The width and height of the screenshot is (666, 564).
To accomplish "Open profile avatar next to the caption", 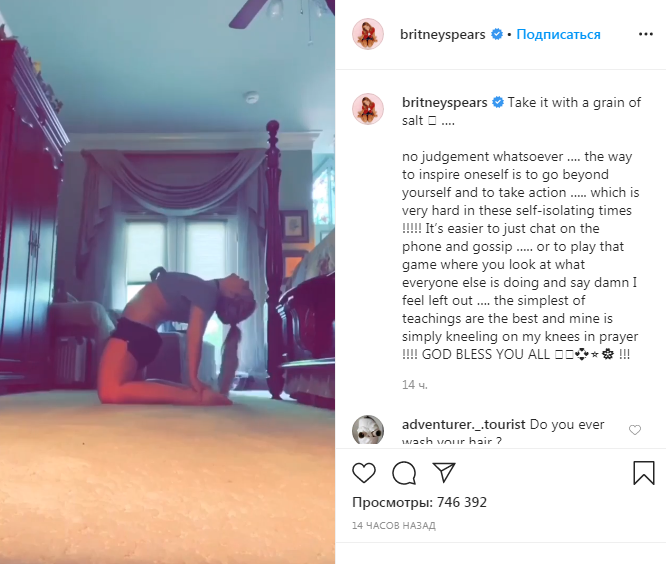I will [368, 109].
